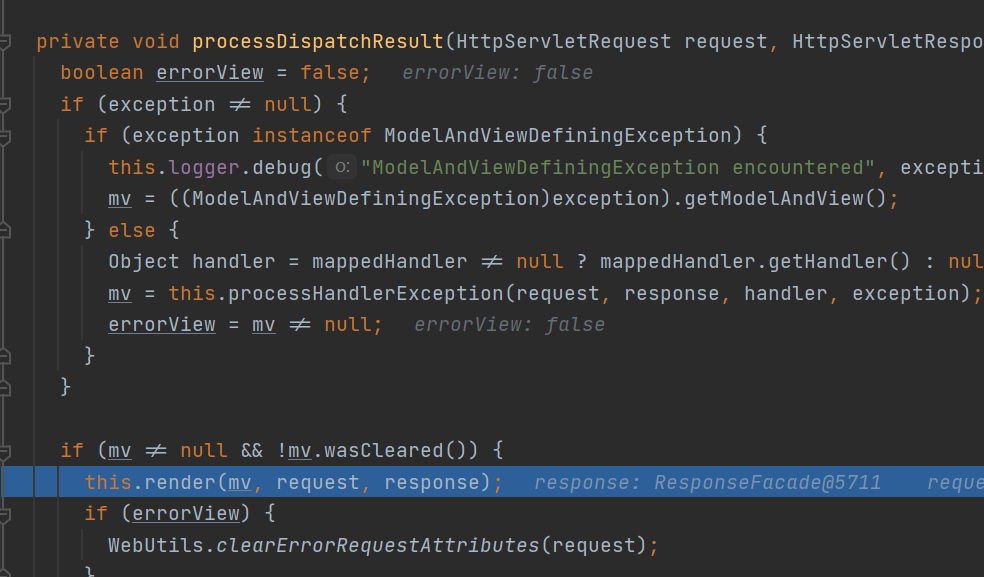The width and height of the screenshot is (984, 577).
Task: Fold the 'if (errorView)' block
Action: pos(5,513)
